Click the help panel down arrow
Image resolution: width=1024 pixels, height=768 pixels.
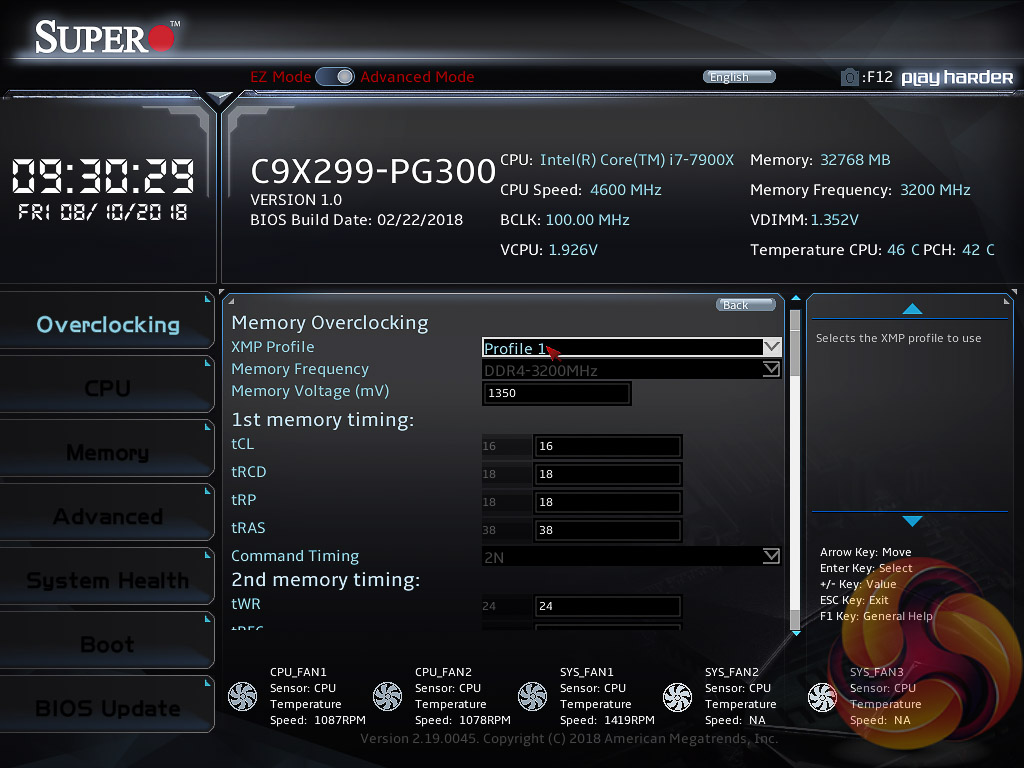pyautogui.click(x=912, y=520)
